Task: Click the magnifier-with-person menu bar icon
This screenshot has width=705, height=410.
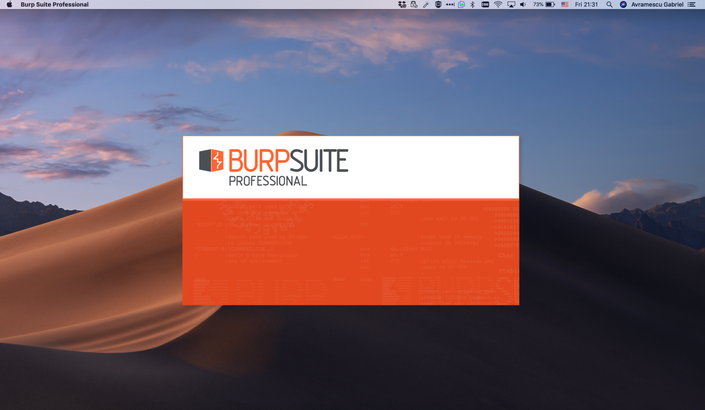Action: tap(414, 4)
